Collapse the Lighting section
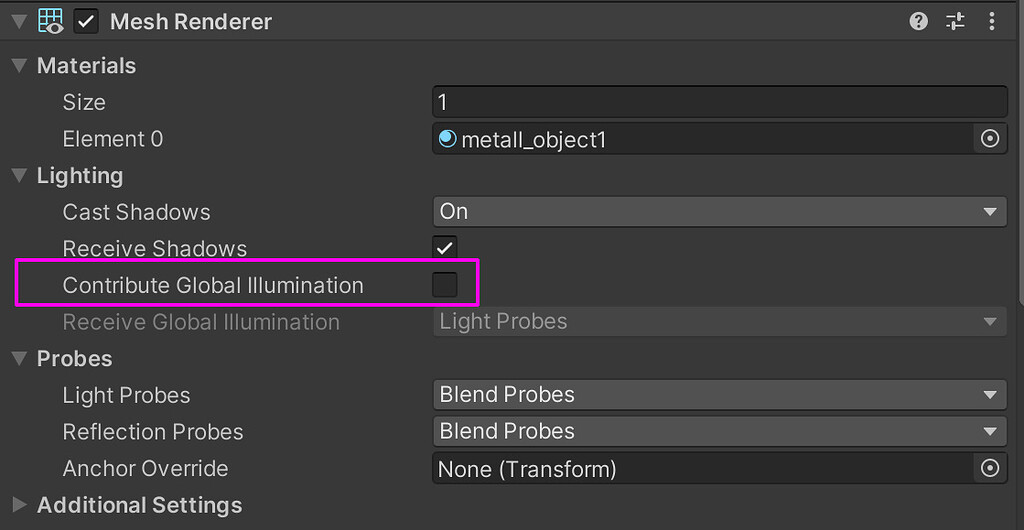Screen dimensions: 1024x530 point(18,176)
